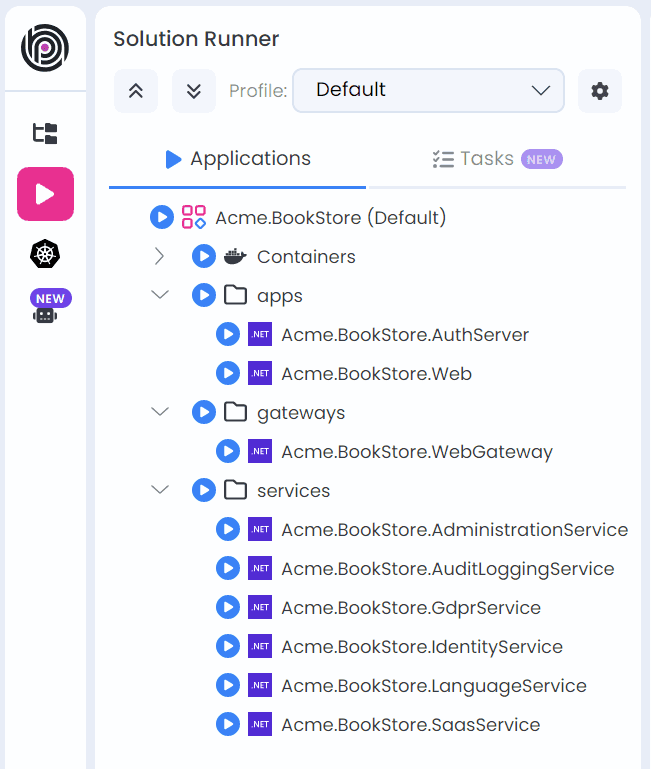
Task: Open the Solution Explorer sidebar icon
Action: click(x=45, y=134)
